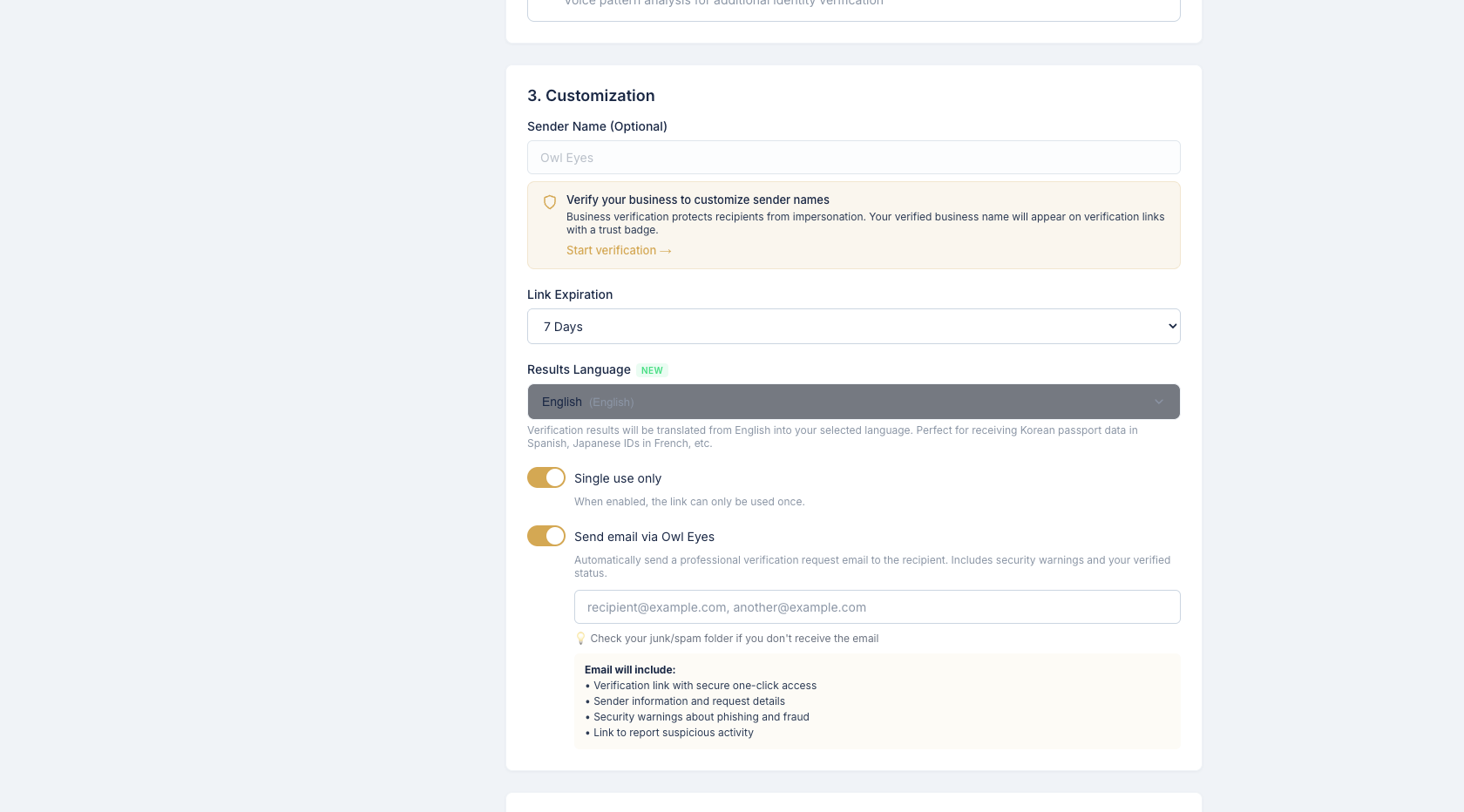The width and height of the screenshot is (1464, 812).
Task: Click the chevron in the English language box
Action: tap(1159, 402)
